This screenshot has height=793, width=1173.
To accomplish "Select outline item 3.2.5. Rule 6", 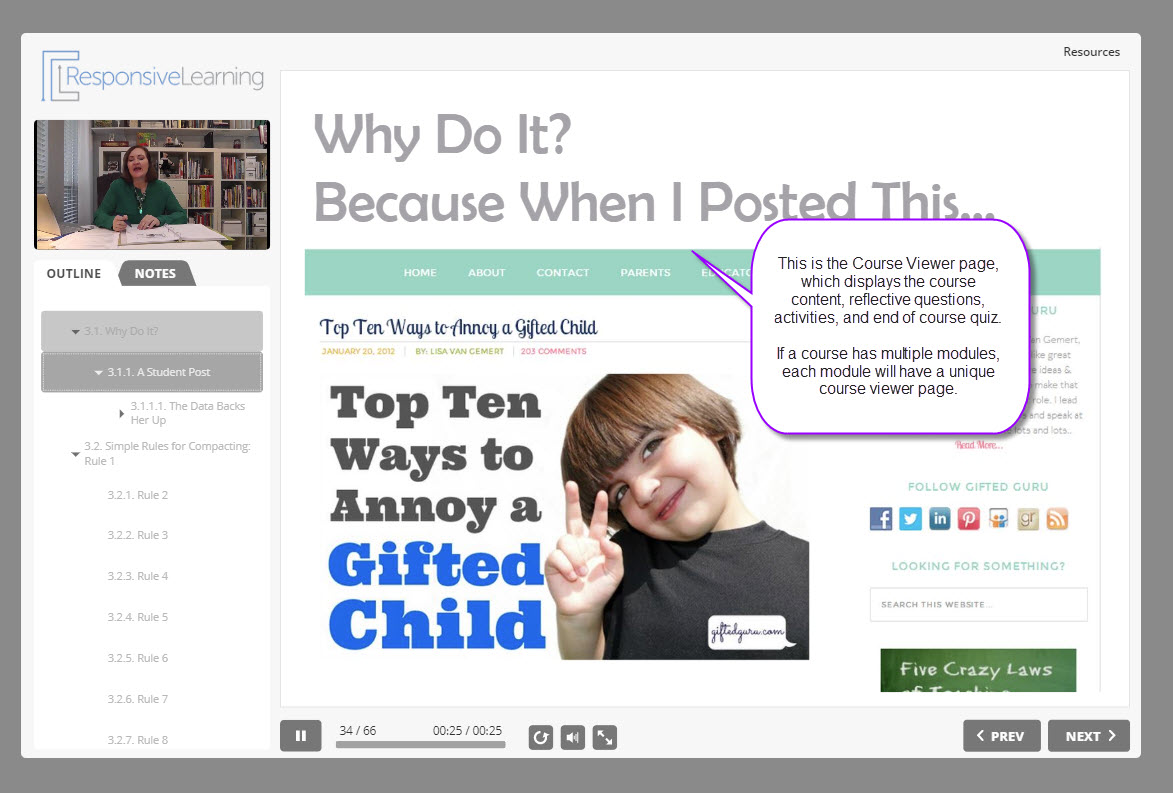I will [x=138, y=658].
